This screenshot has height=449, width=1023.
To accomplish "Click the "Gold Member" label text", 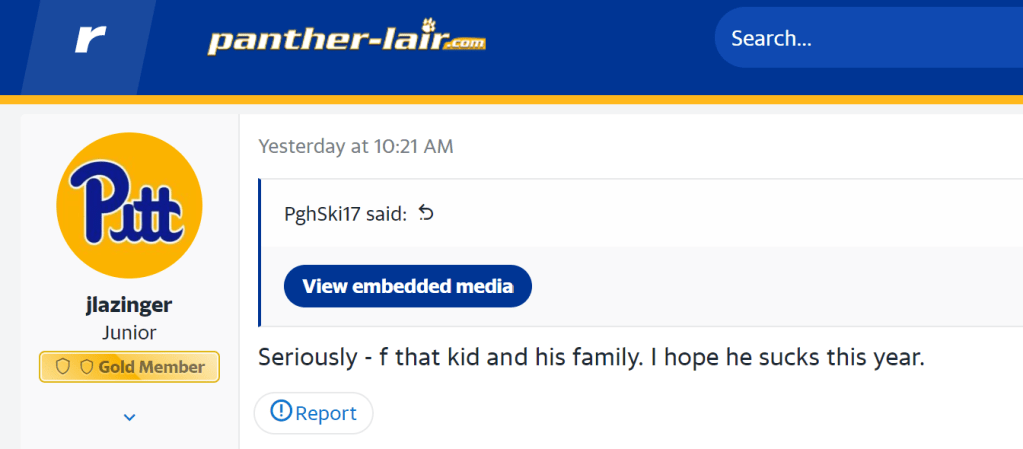I will click(151, 367).
